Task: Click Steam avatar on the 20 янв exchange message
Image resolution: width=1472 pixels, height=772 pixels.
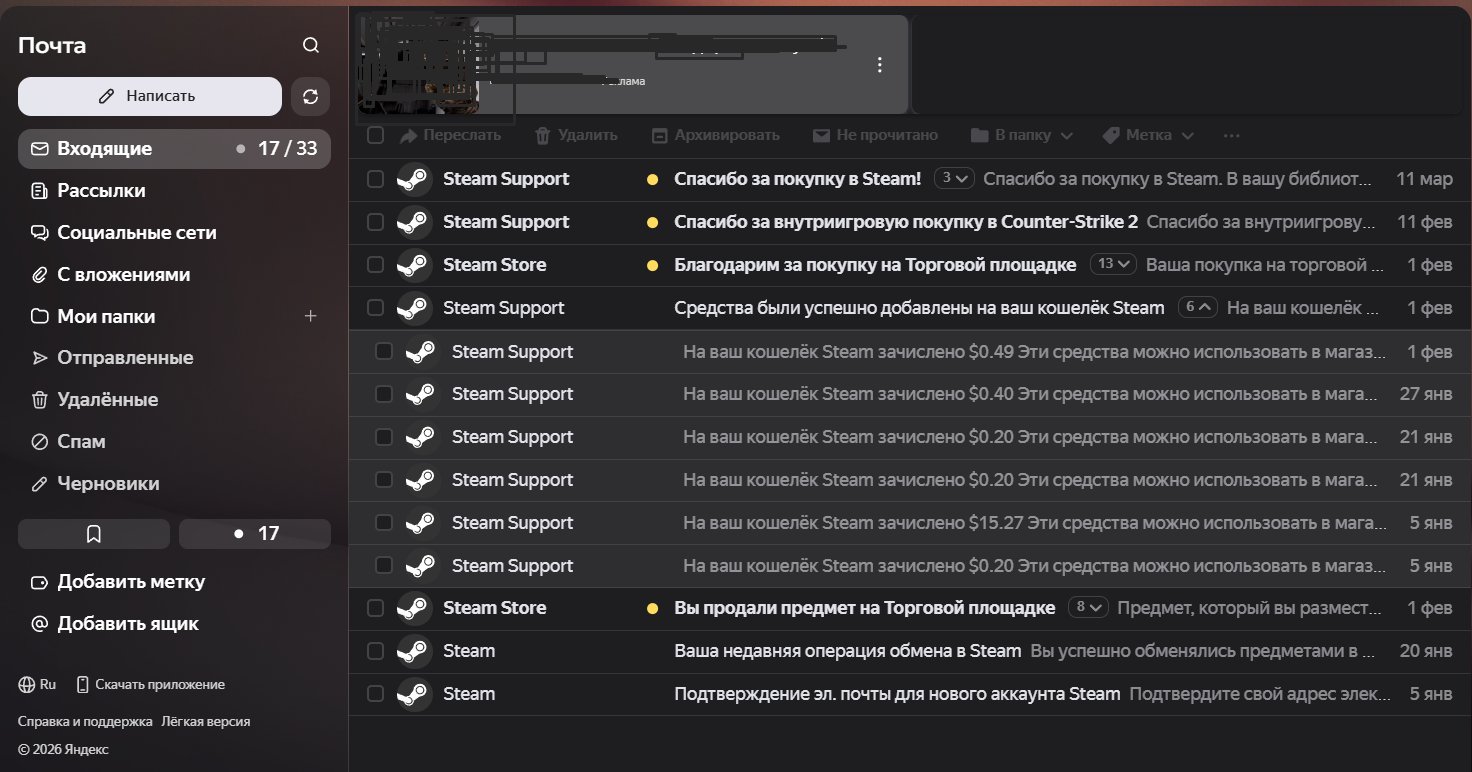Action: click(x=414, y=651)
